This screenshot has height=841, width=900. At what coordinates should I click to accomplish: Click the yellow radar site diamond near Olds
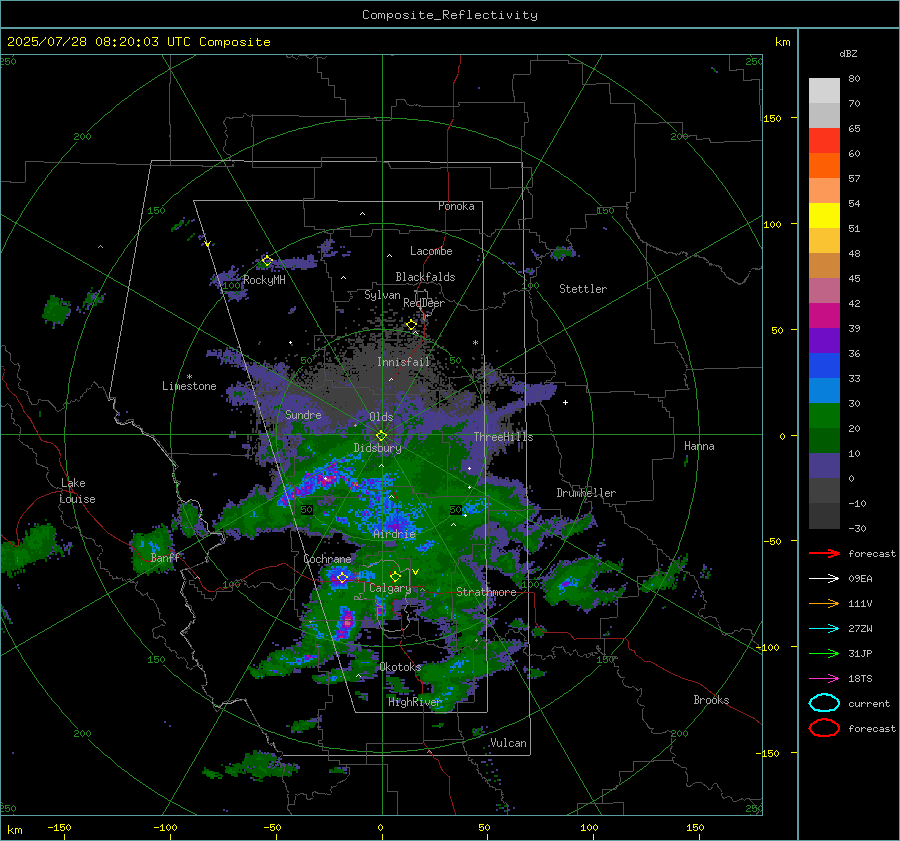381,436
